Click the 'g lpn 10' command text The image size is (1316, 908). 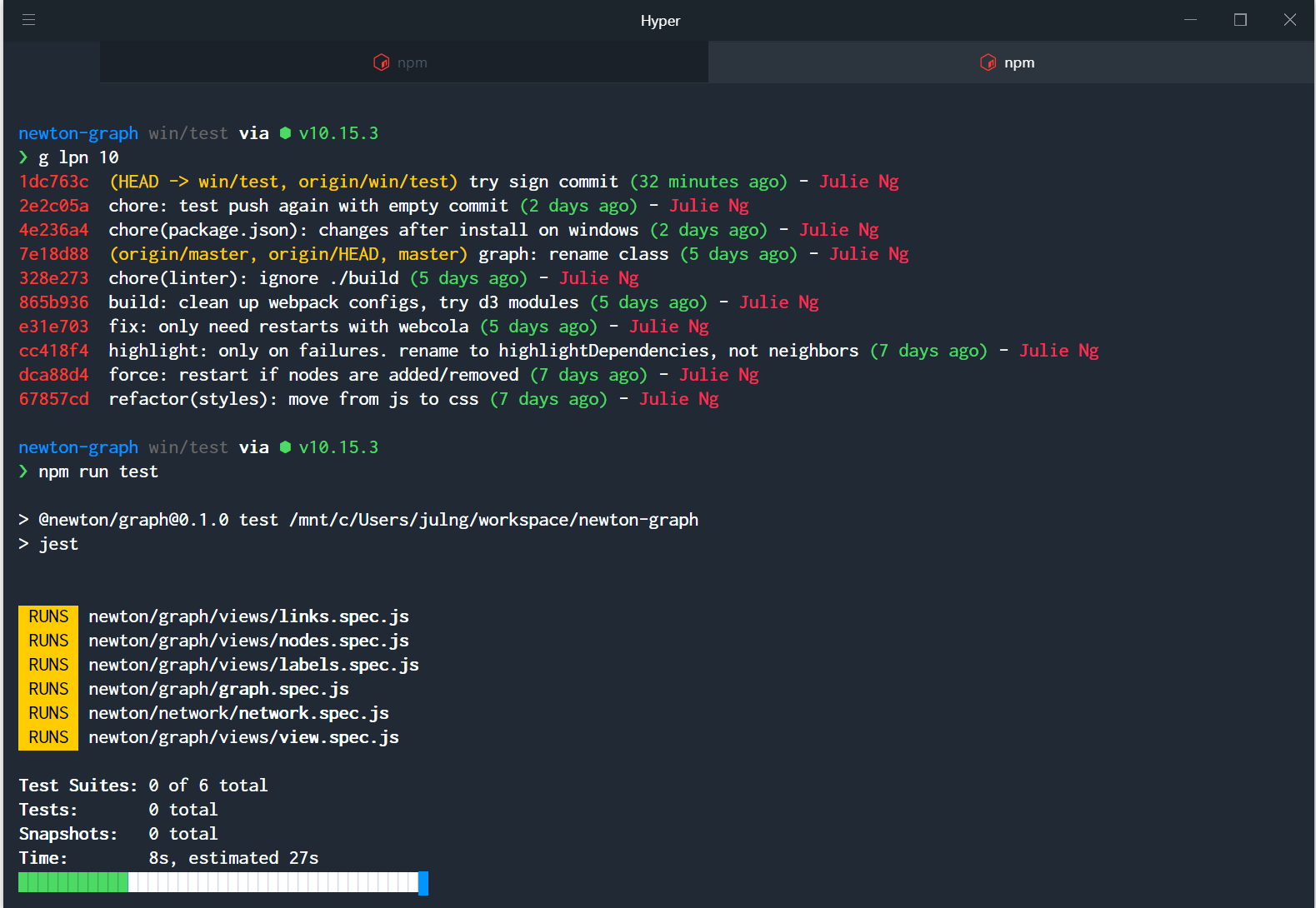click(78, 157)
